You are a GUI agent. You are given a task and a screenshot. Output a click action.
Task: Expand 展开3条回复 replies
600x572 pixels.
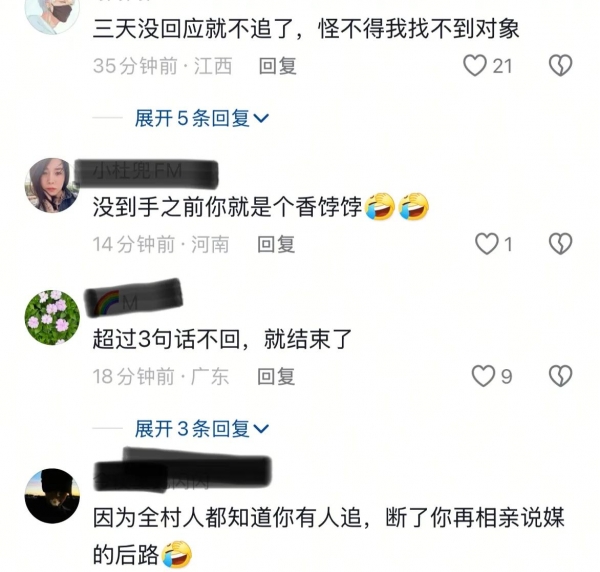coord(202,428)
